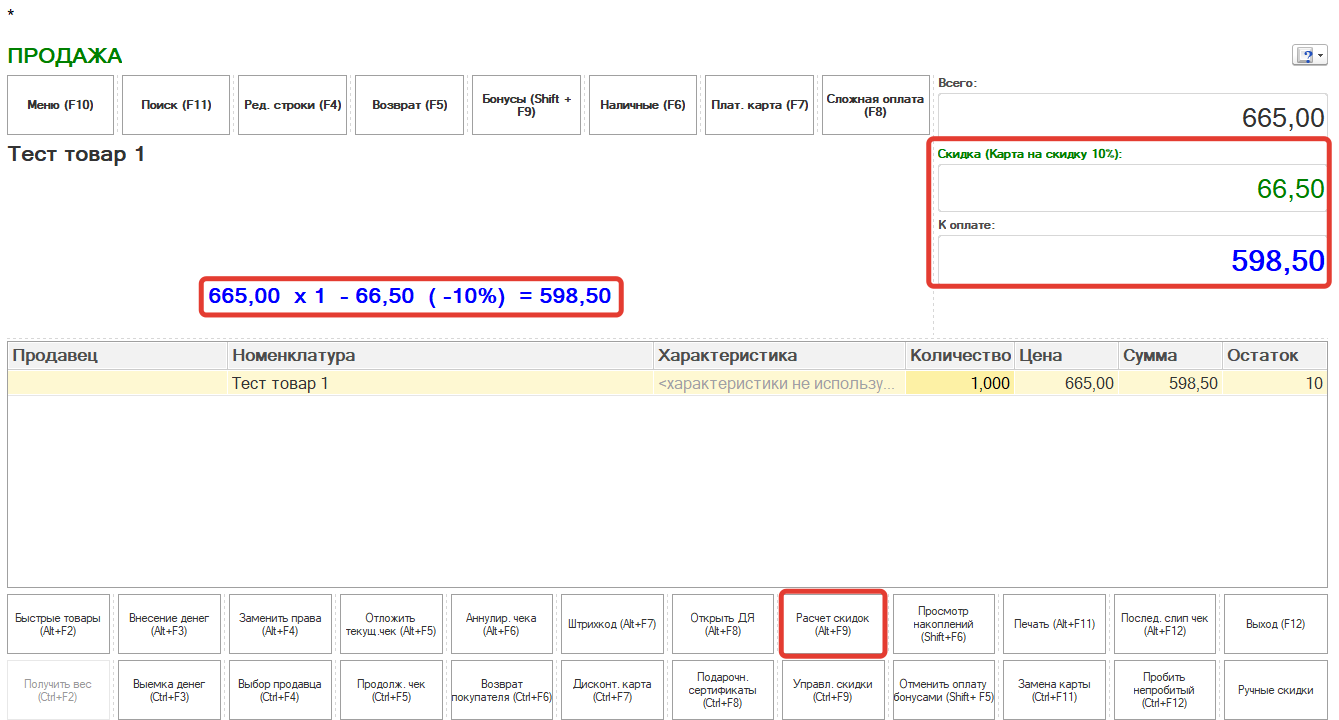Viewport: 1339px width, 720px height.
Task: Click Подарочн. сертификаты (Ctrl+F8)
Action: click(x=722, y=690)
